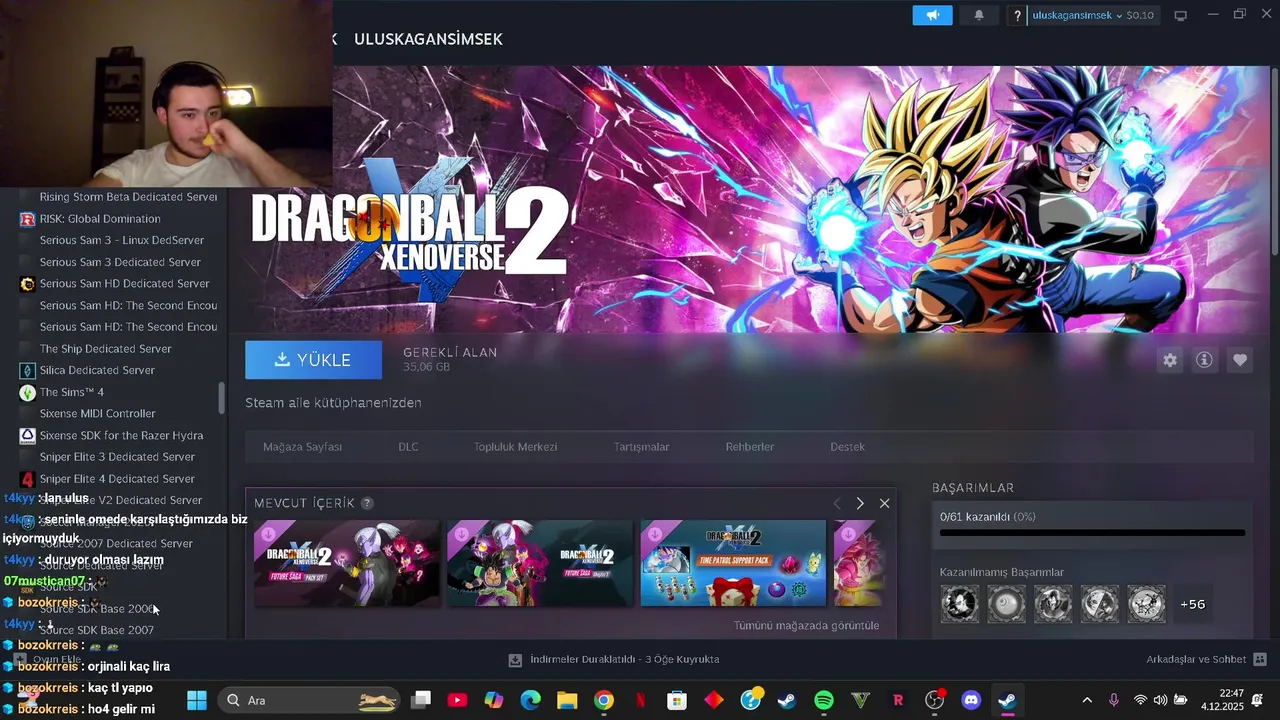The image size is (1280, 720).
Task: Open Netflix from the taskbar
Action: tap(640, 700)
